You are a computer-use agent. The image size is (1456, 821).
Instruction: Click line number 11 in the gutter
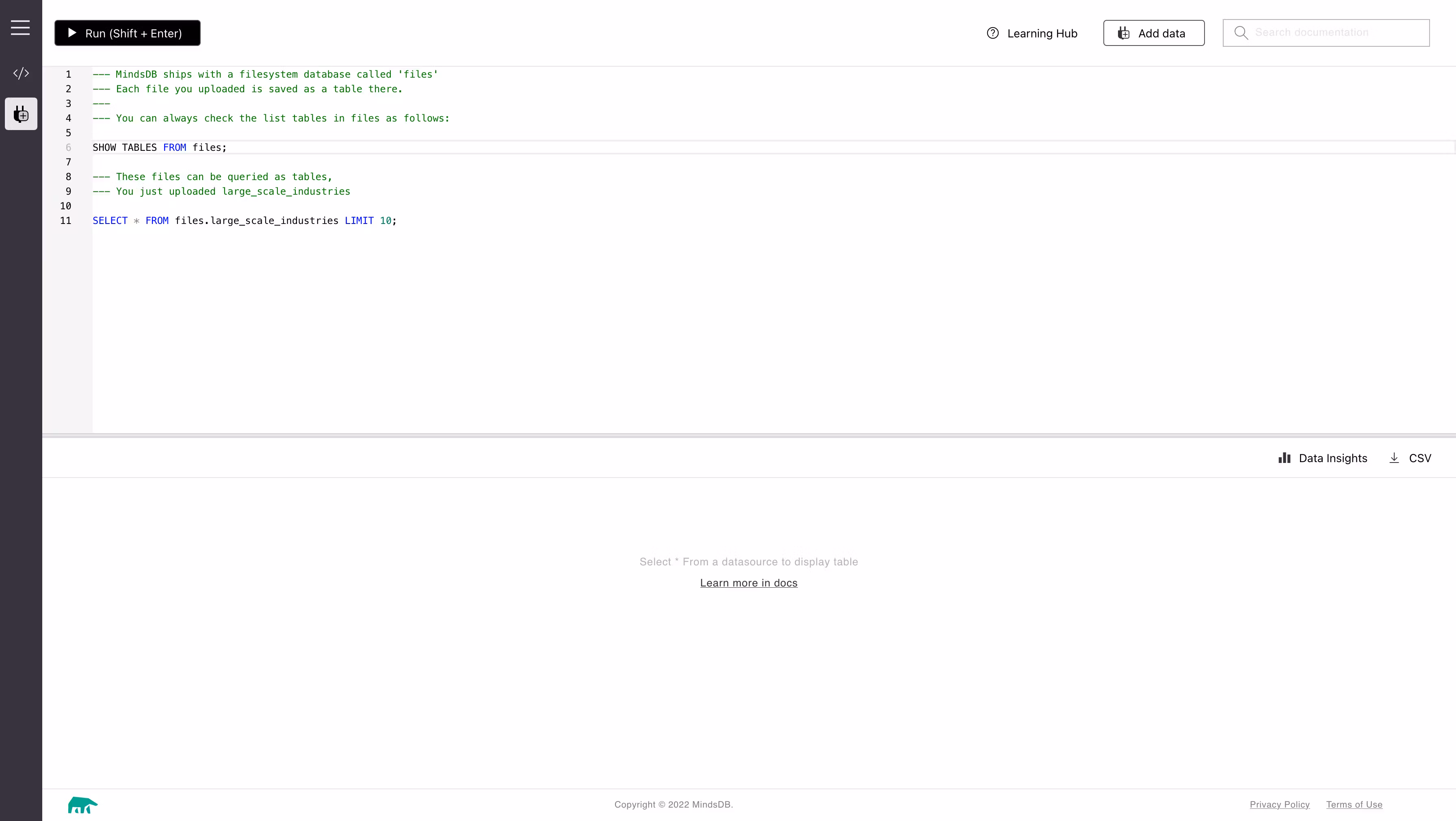click(x=65, y=221)
